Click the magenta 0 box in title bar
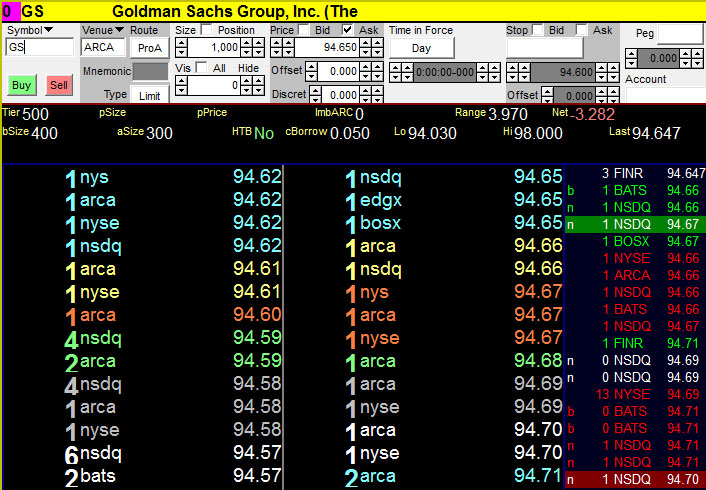This screenshot has width=706, height=490. click(x=10, y=11)
